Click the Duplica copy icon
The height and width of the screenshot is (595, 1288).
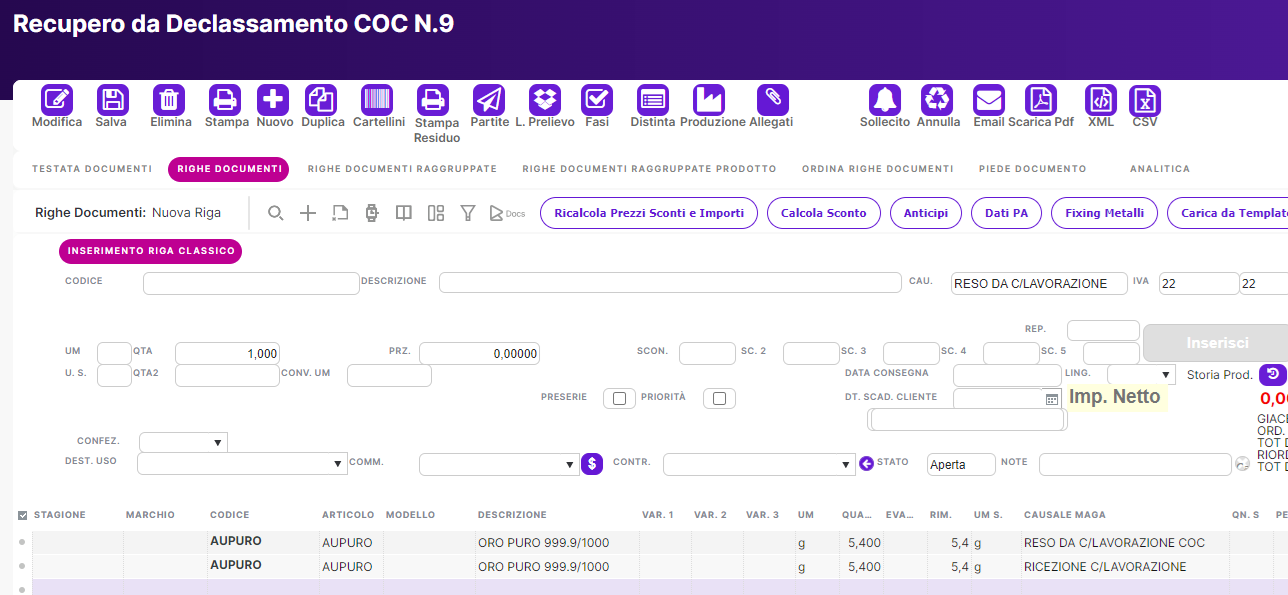pyautogui.click(x=321, y=100)
